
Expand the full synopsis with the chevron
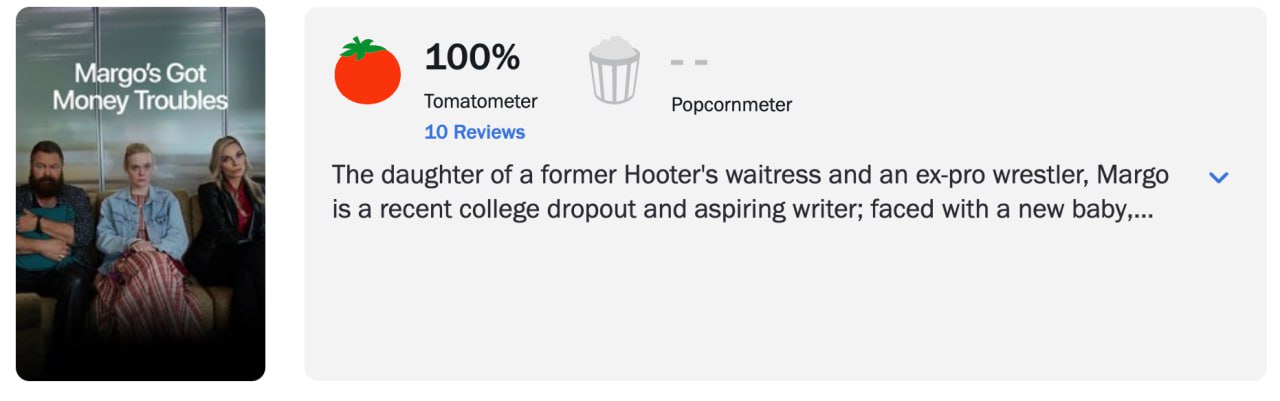tap(1218, 177)
